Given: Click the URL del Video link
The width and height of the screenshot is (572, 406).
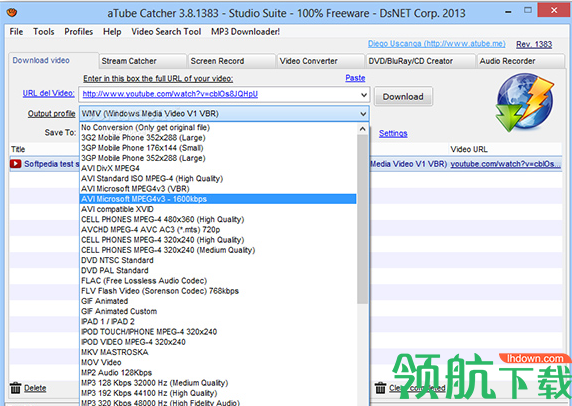Looking at the screenshot, I should [x=49, y=93].
